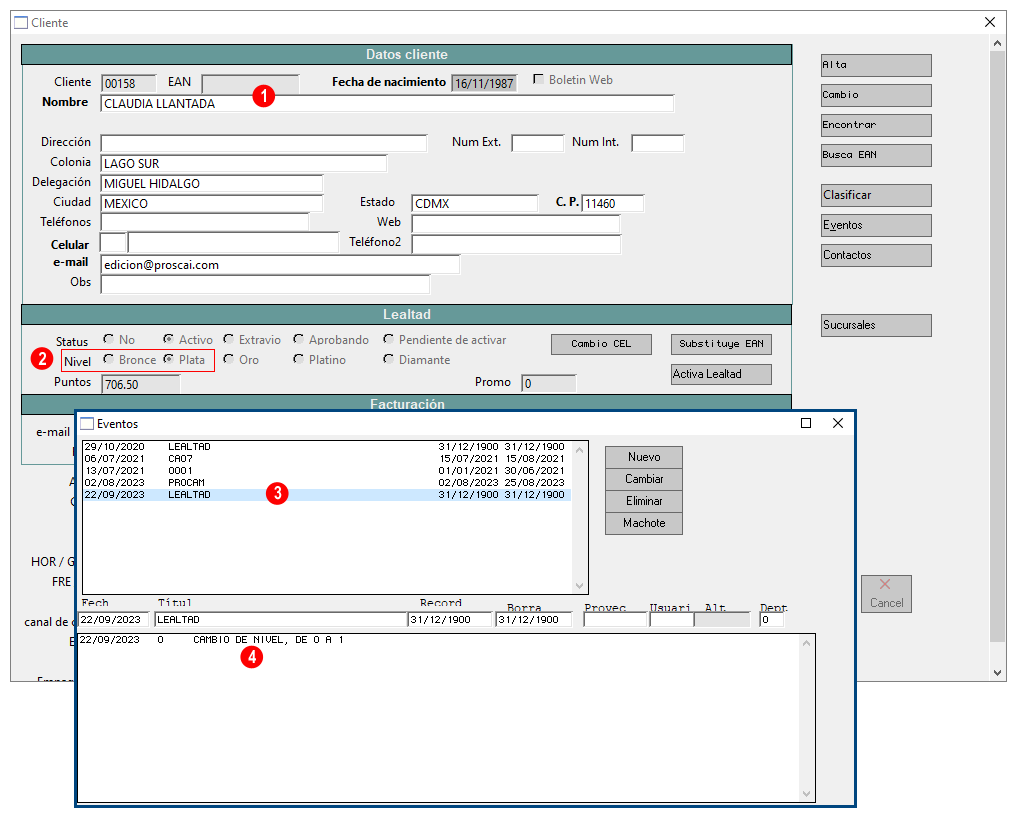The width and height of the screenshot is (1016, 819).
Task: Select the Plata level radio button
Action: [x=168, y=359]
